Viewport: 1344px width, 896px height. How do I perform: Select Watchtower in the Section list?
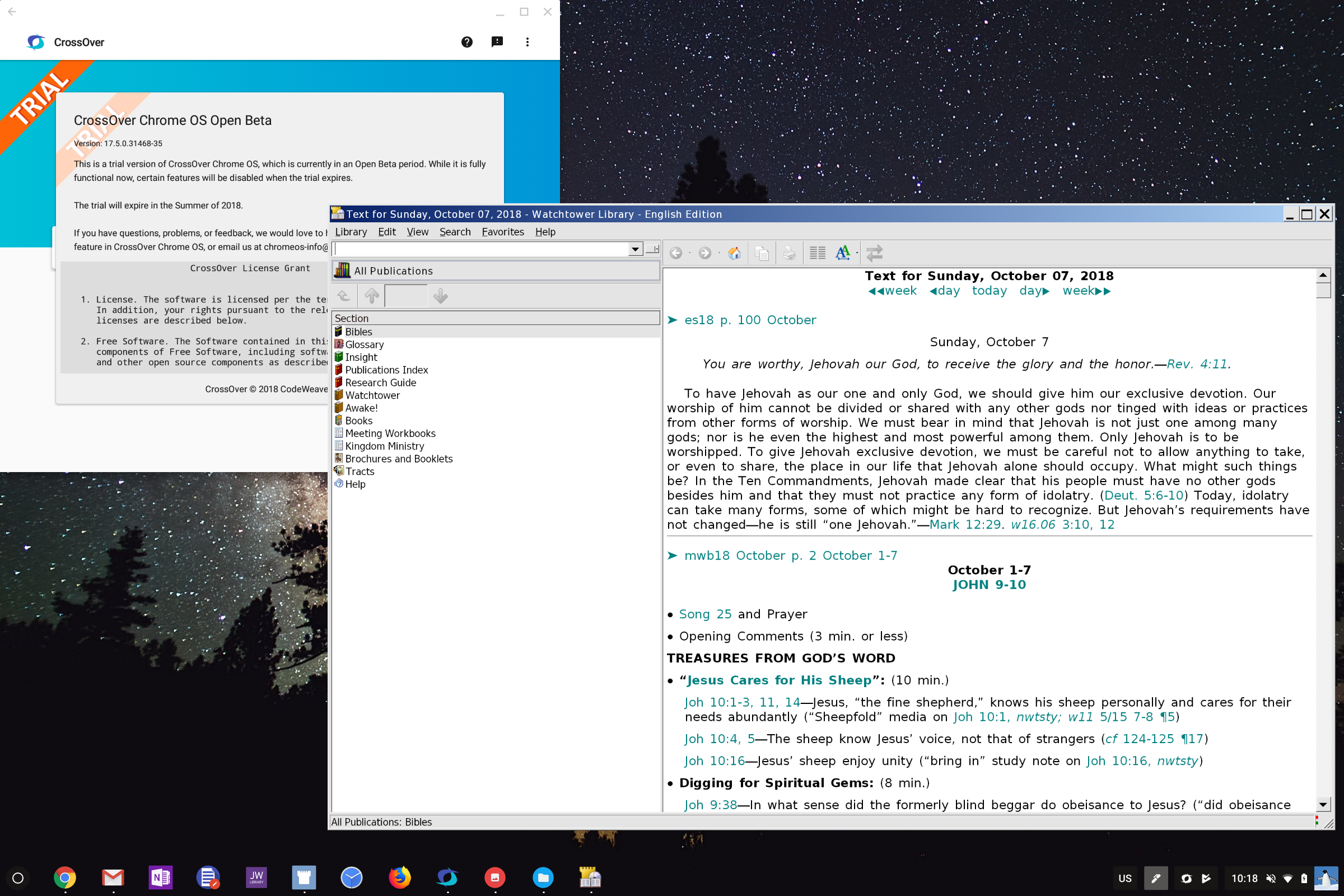[x=372, y=395]
